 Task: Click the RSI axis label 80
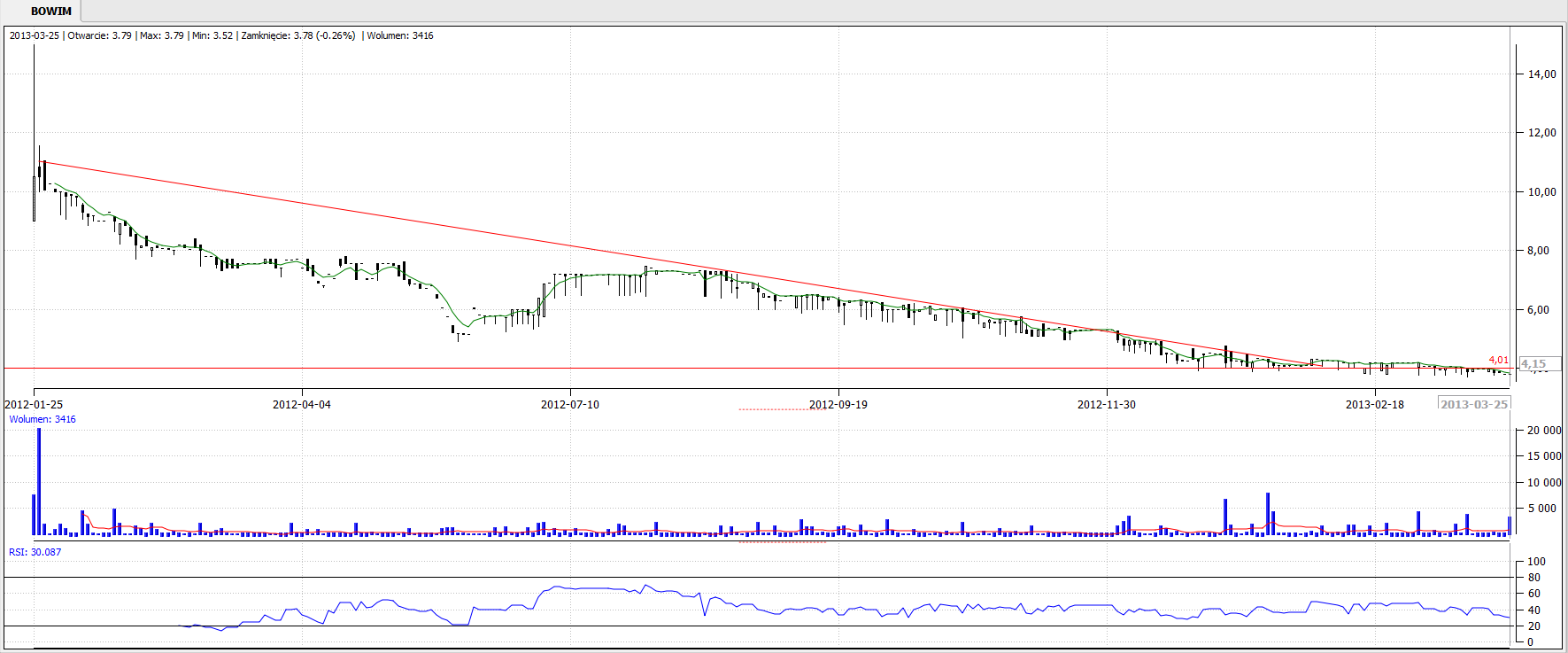pyautogui.click(x=1534, y=578)
